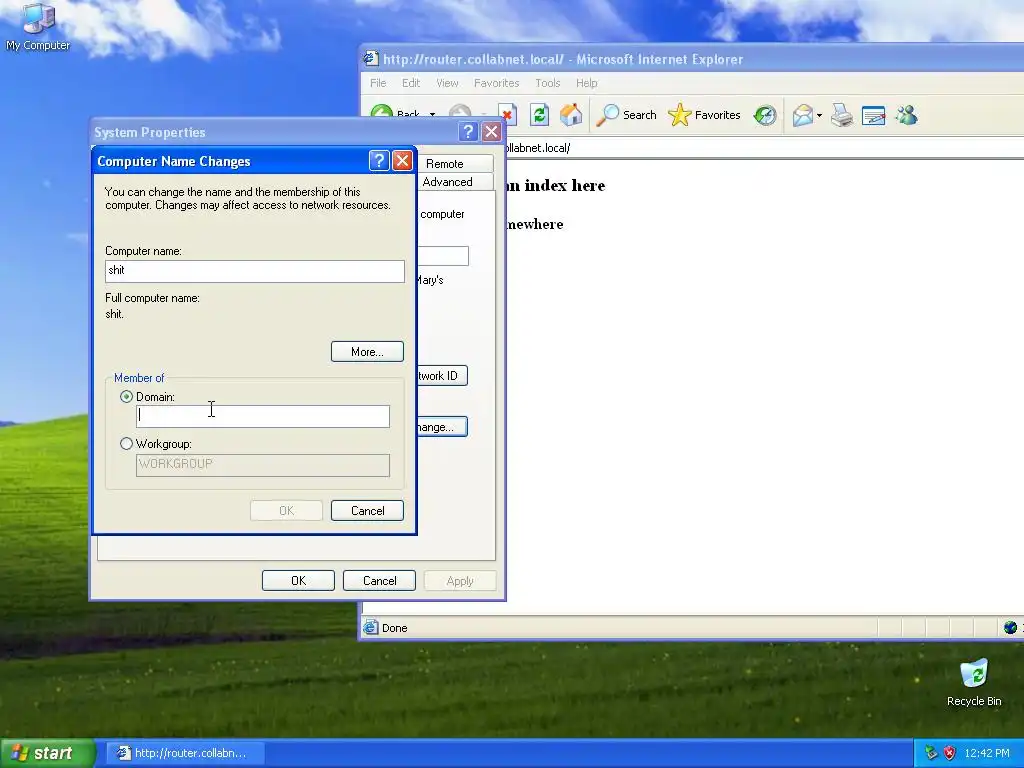Click the network tray icon
The height and width of the screenshot is (768, 1024).
[931, 753]
